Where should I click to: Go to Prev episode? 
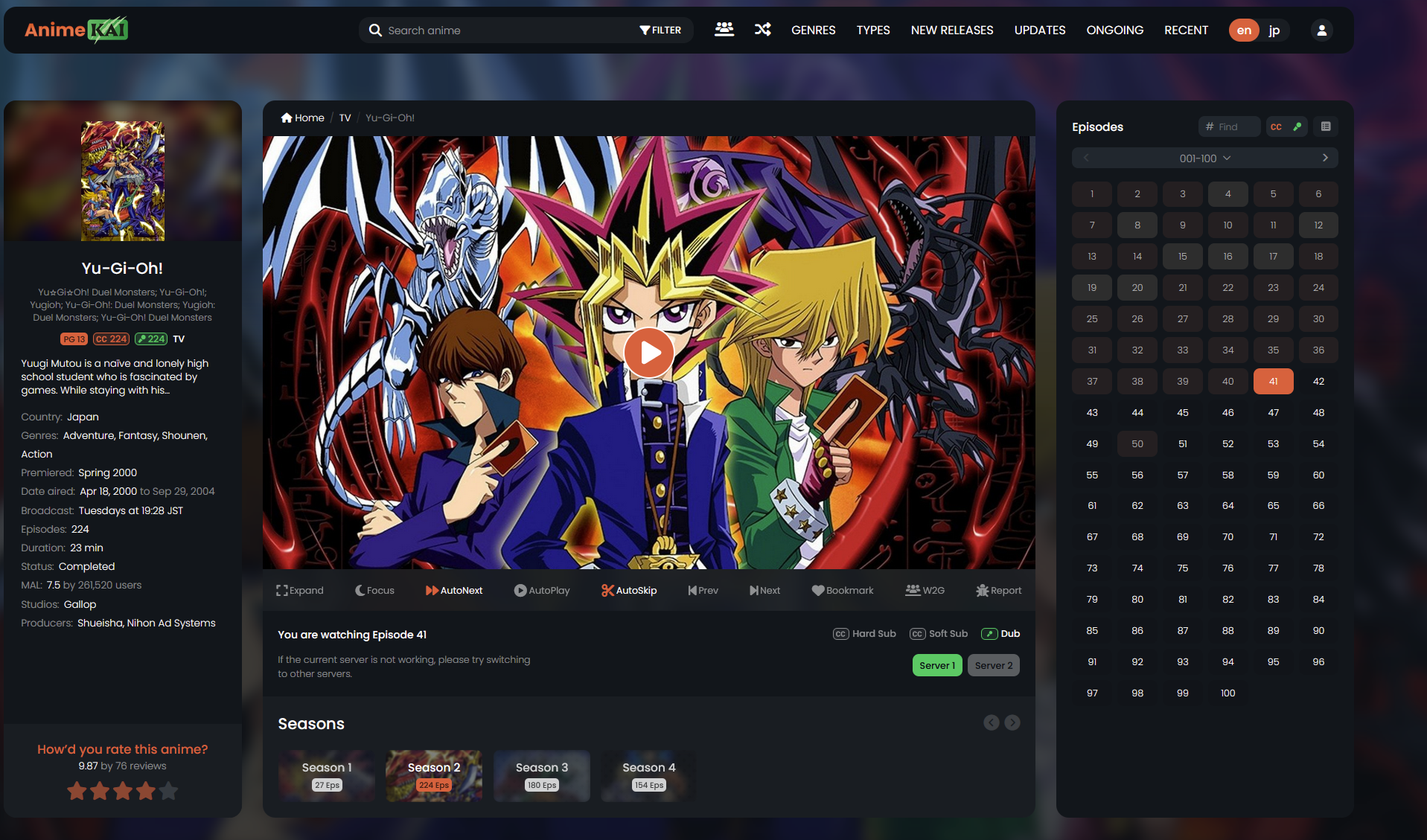point(703,590)
